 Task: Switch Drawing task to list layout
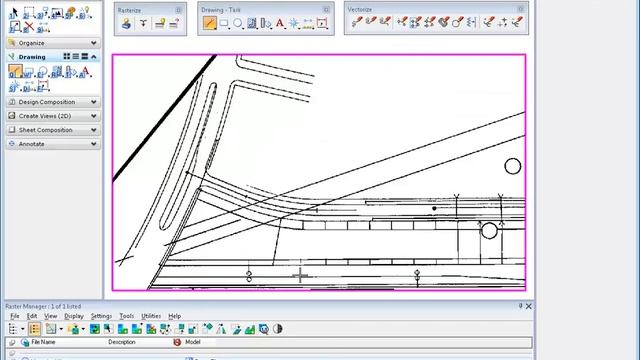click(76, 56)
